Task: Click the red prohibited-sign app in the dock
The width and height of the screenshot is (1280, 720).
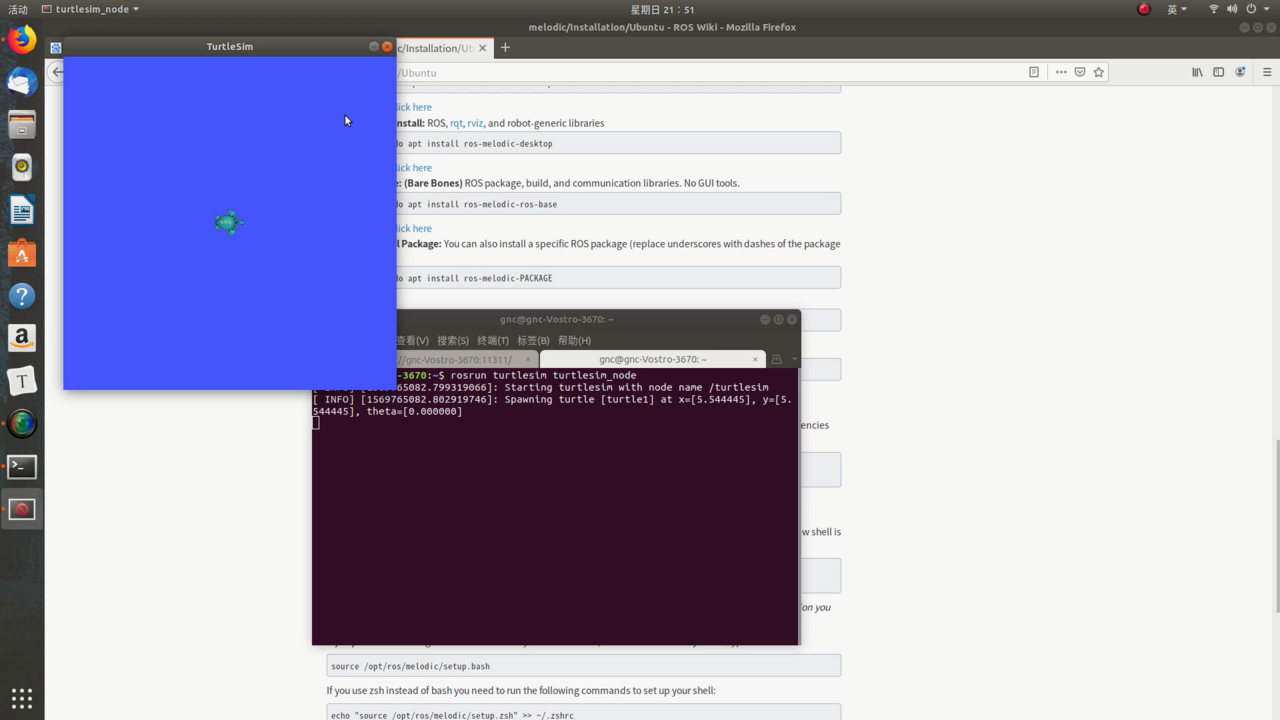Action: [22, 509]
